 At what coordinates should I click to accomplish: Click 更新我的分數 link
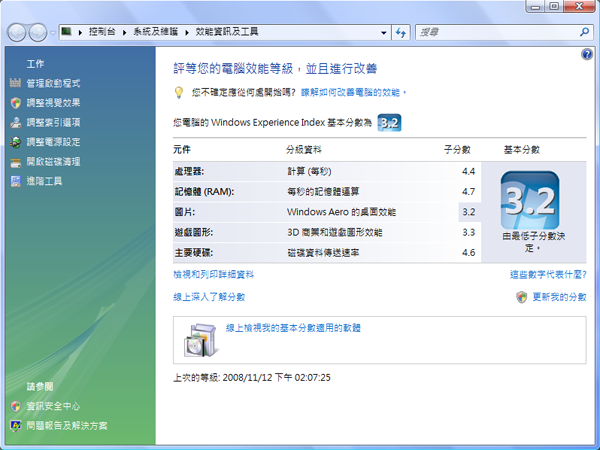point(559,297)
